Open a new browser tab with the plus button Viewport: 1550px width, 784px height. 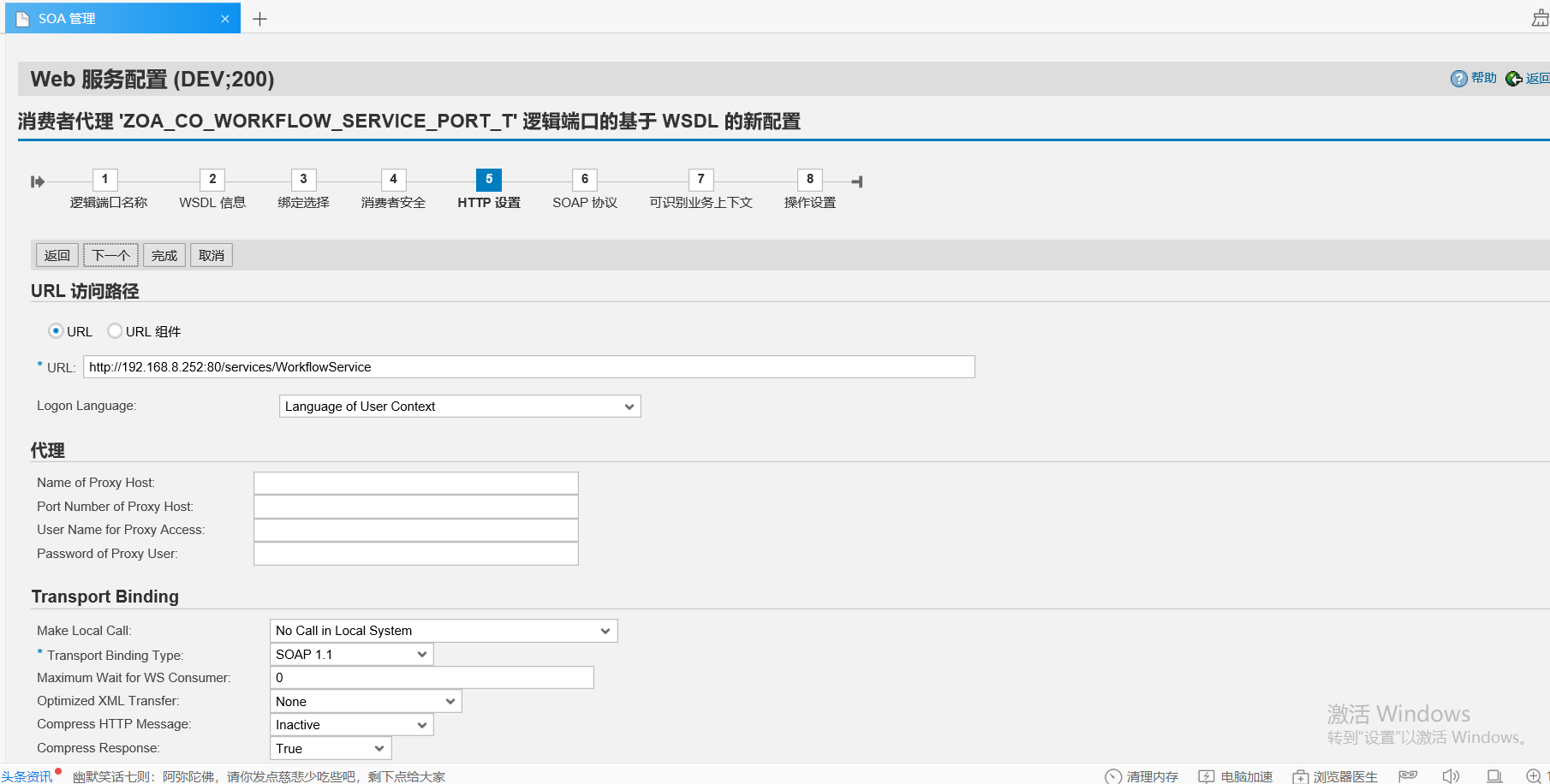pyautogui.click(x=259, y=17)
